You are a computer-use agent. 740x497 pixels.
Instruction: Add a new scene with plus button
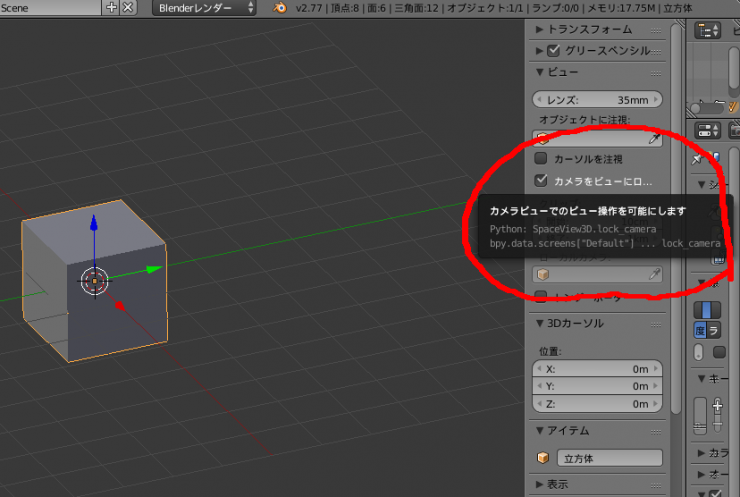point(111,8)
